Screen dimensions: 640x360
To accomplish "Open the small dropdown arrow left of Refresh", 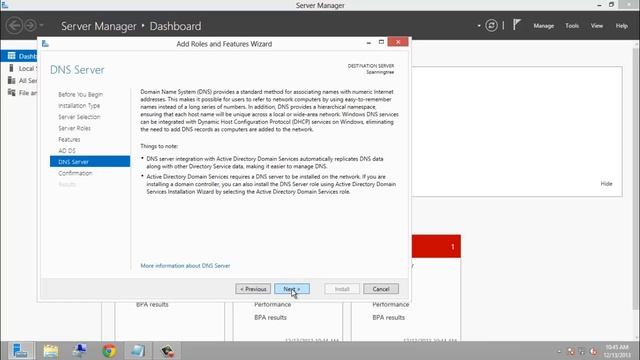I will point(479,26).
